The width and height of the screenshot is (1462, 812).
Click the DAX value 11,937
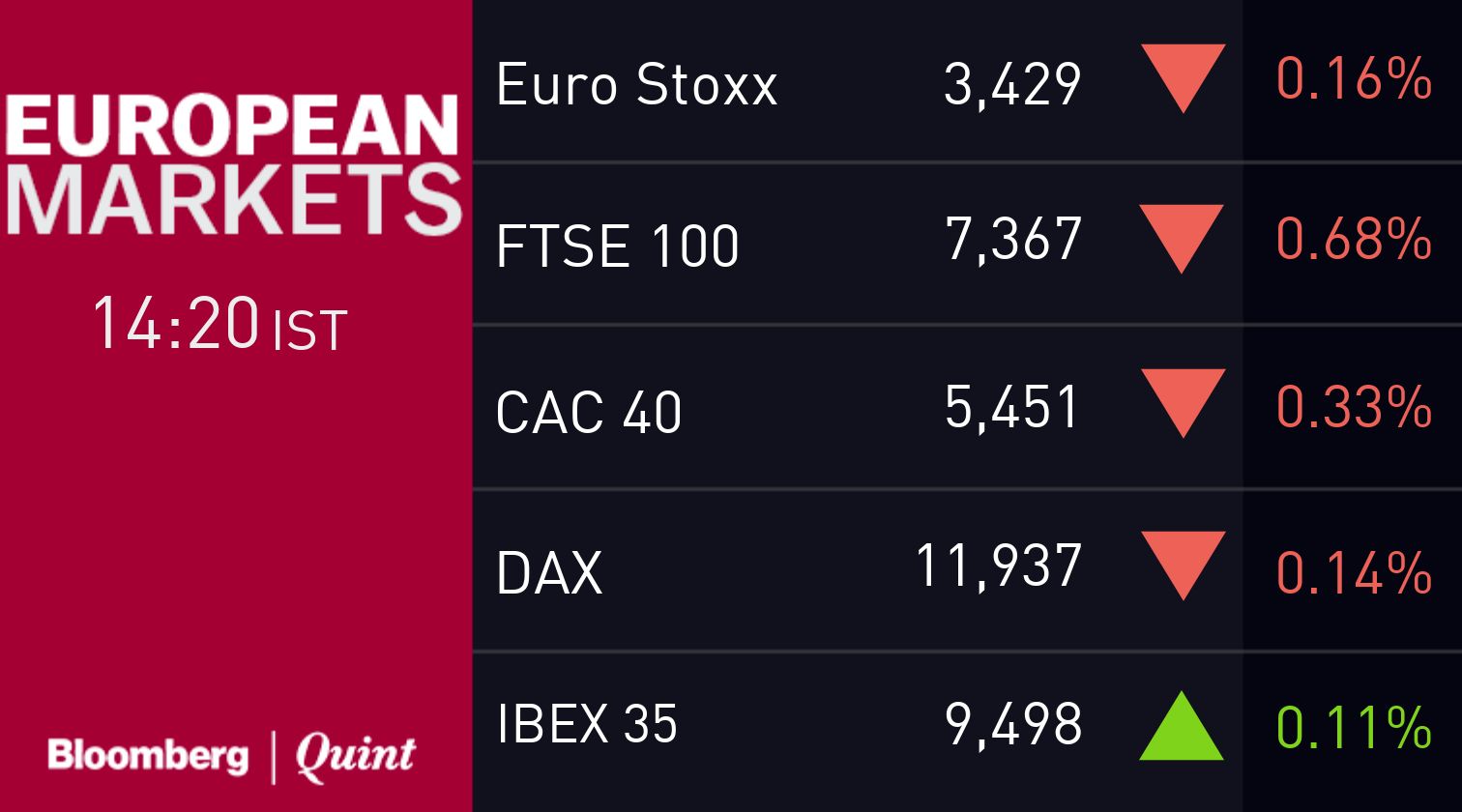click(998, 565)
